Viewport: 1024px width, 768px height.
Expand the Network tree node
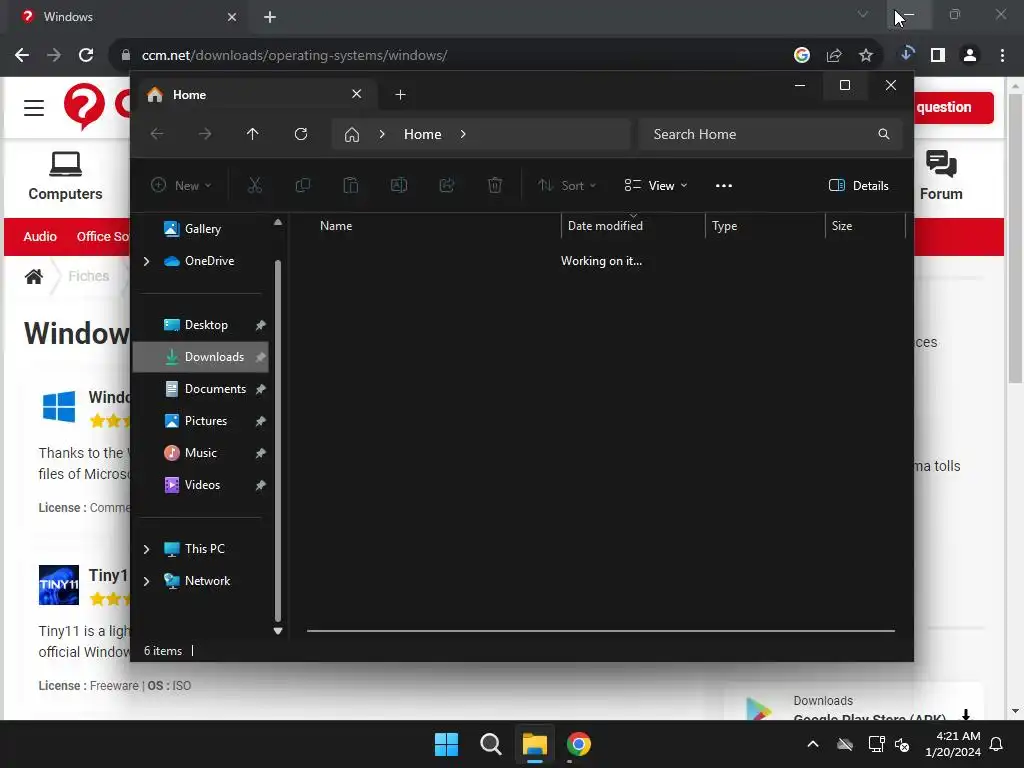click(x=146, y=581)
